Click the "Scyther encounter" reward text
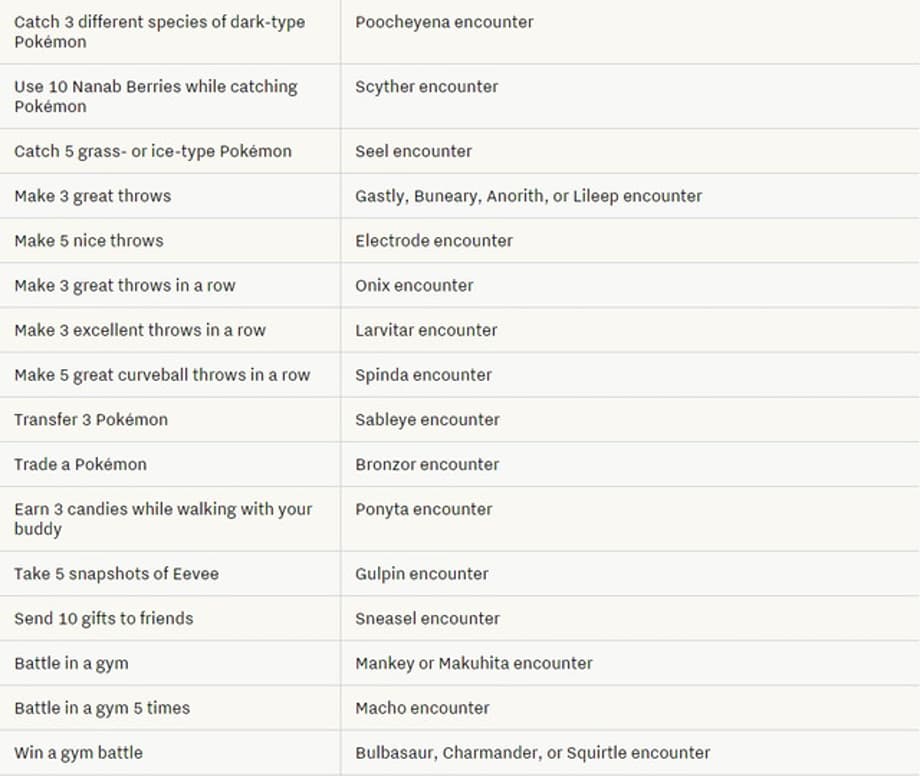The width and height of the screenshot is (920, 776). click(426, 87)
